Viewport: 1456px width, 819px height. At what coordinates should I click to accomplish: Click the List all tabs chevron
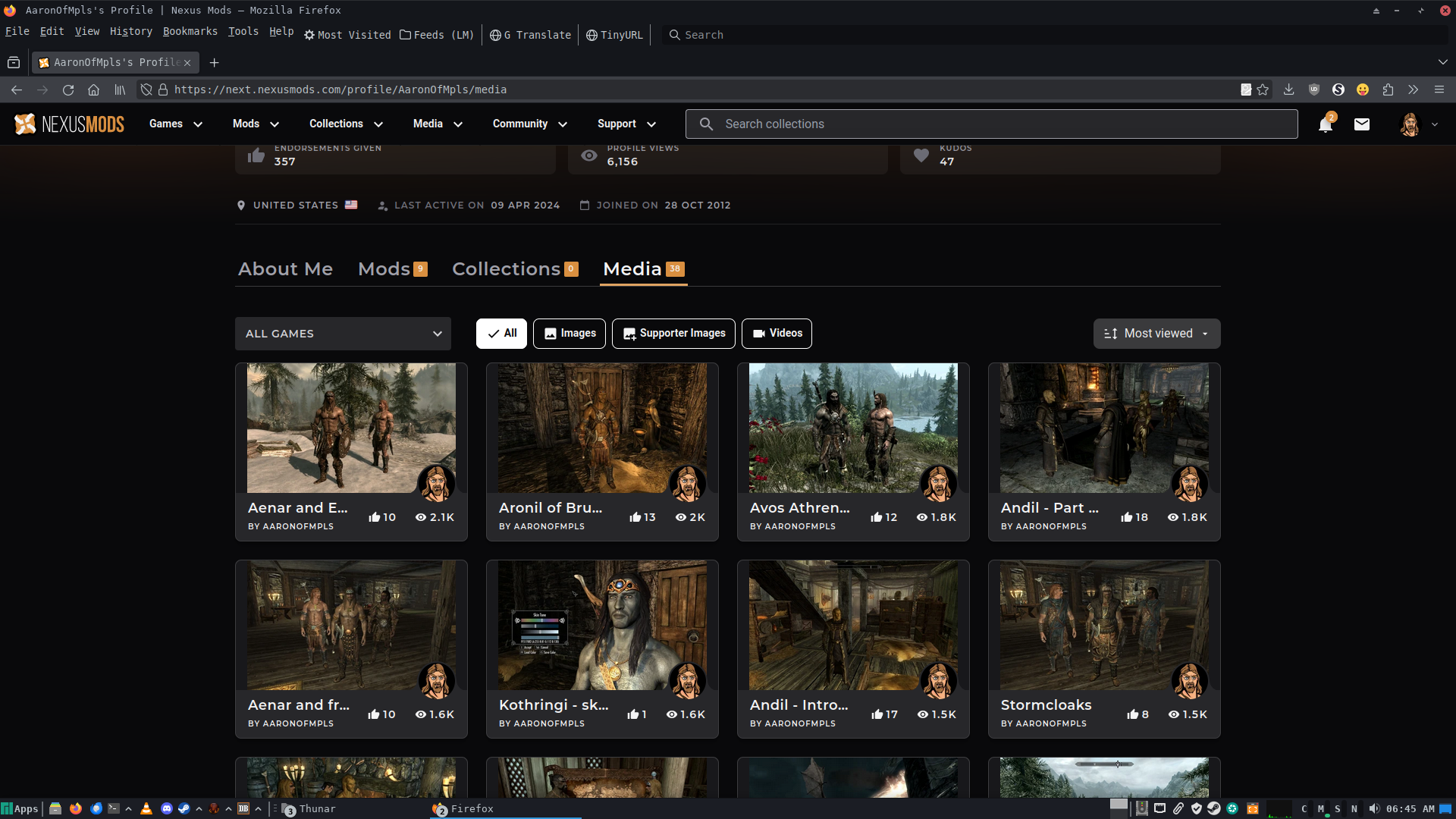1442,62
